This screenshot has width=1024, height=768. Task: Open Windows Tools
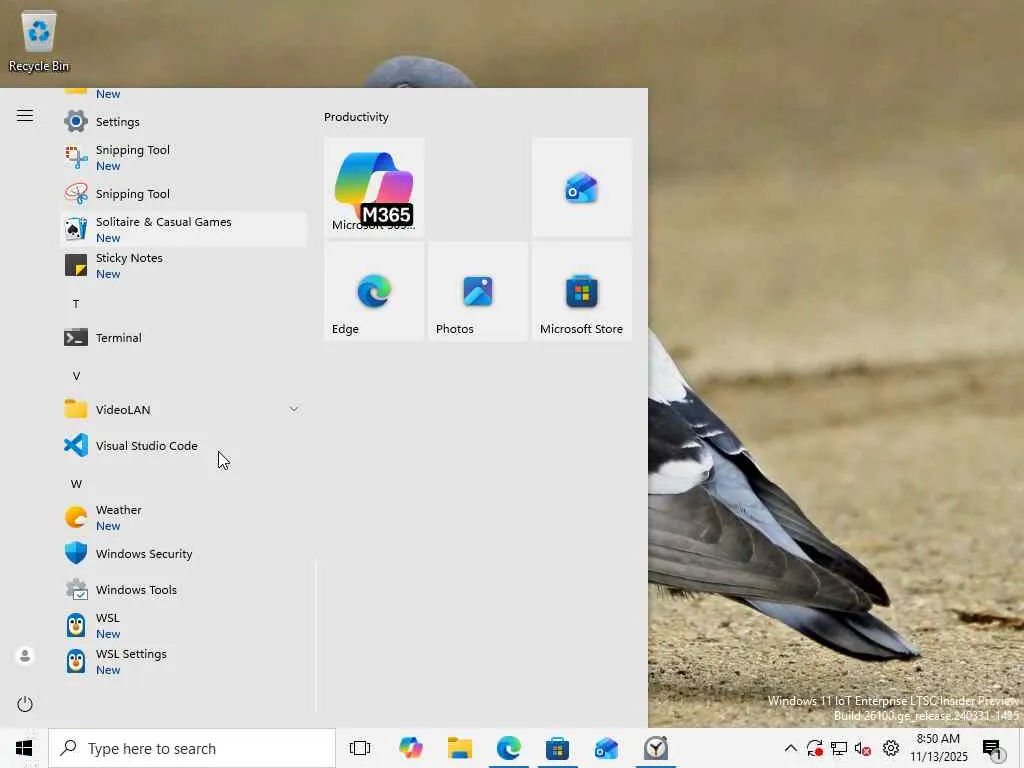click(184, 590)
